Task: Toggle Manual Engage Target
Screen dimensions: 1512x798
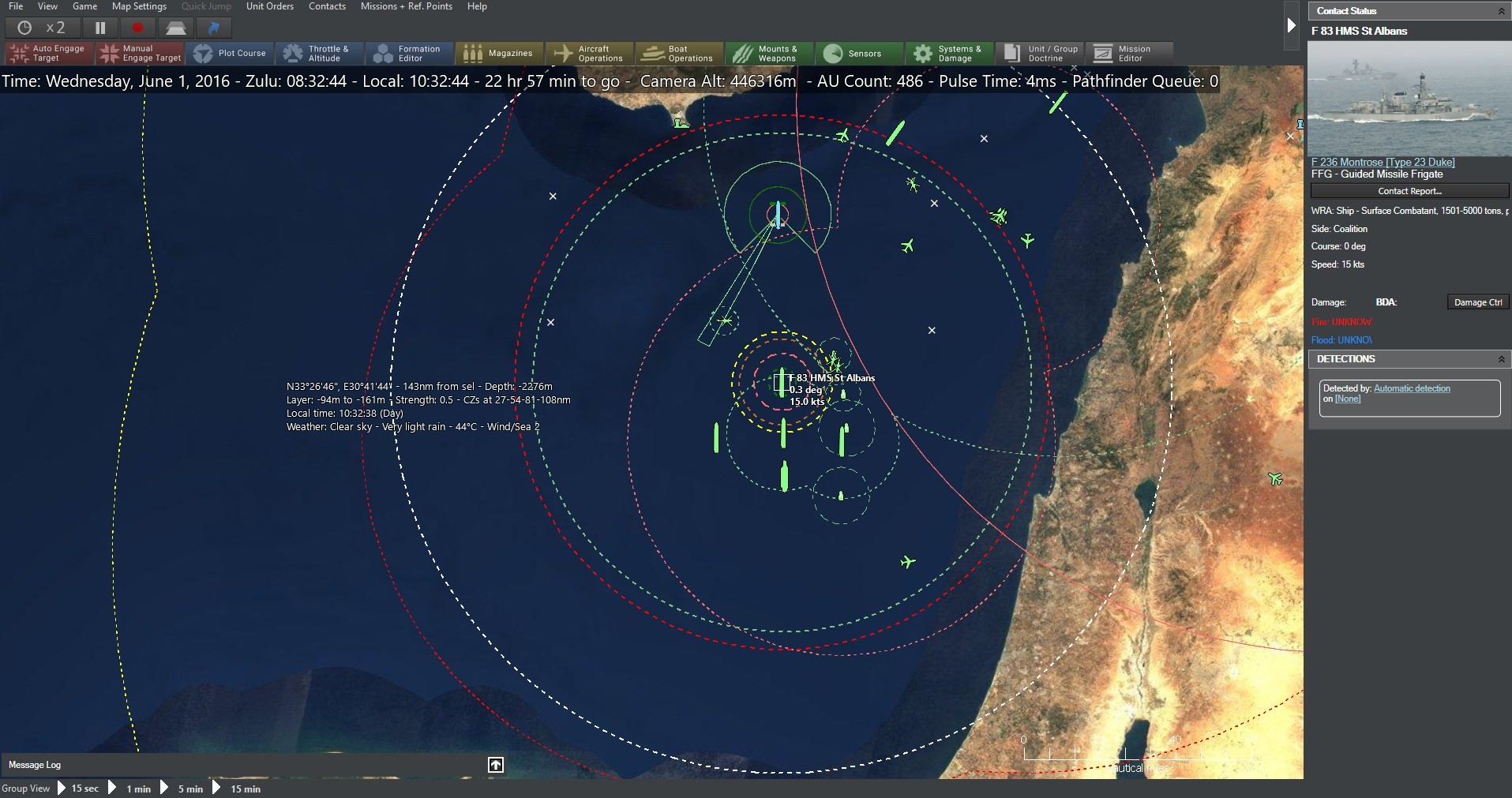Action: 140,53
